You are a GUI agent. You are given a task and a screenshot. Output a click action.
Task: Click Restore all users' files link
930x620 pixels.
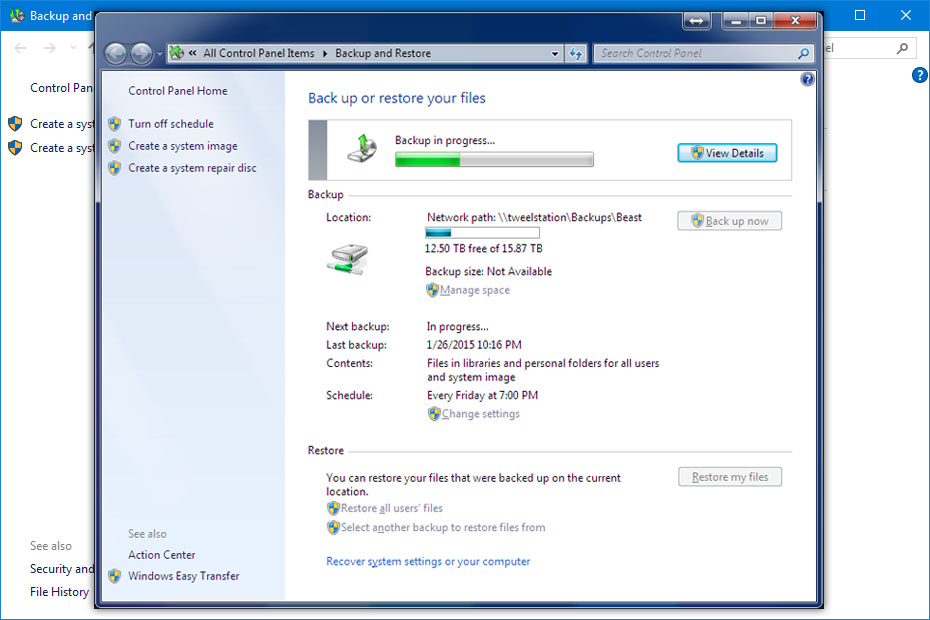(x=391, y=508)
